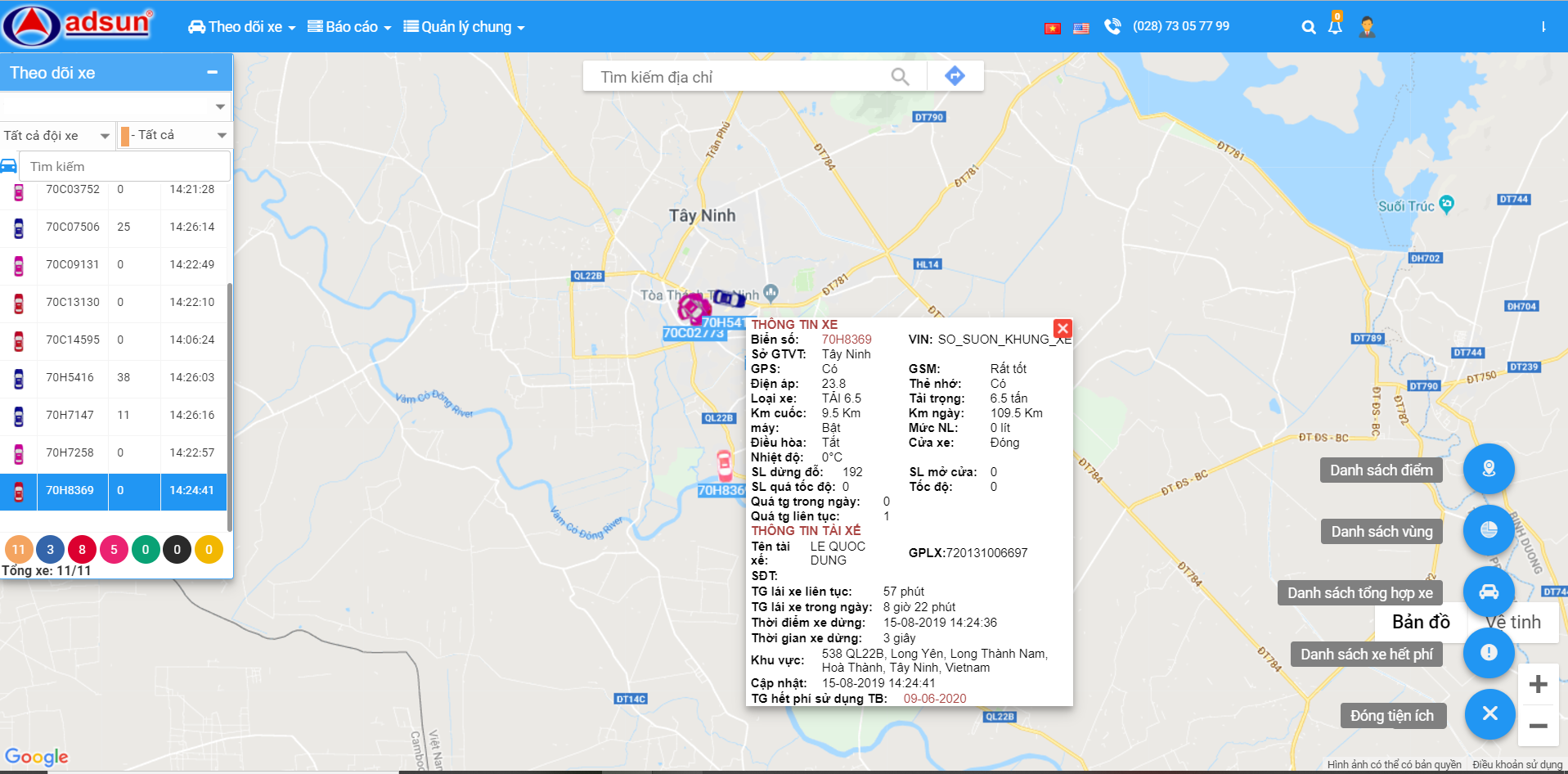
Task: Call hotline (028) 73 05 77 99
Action: [x=1181, y=26]
